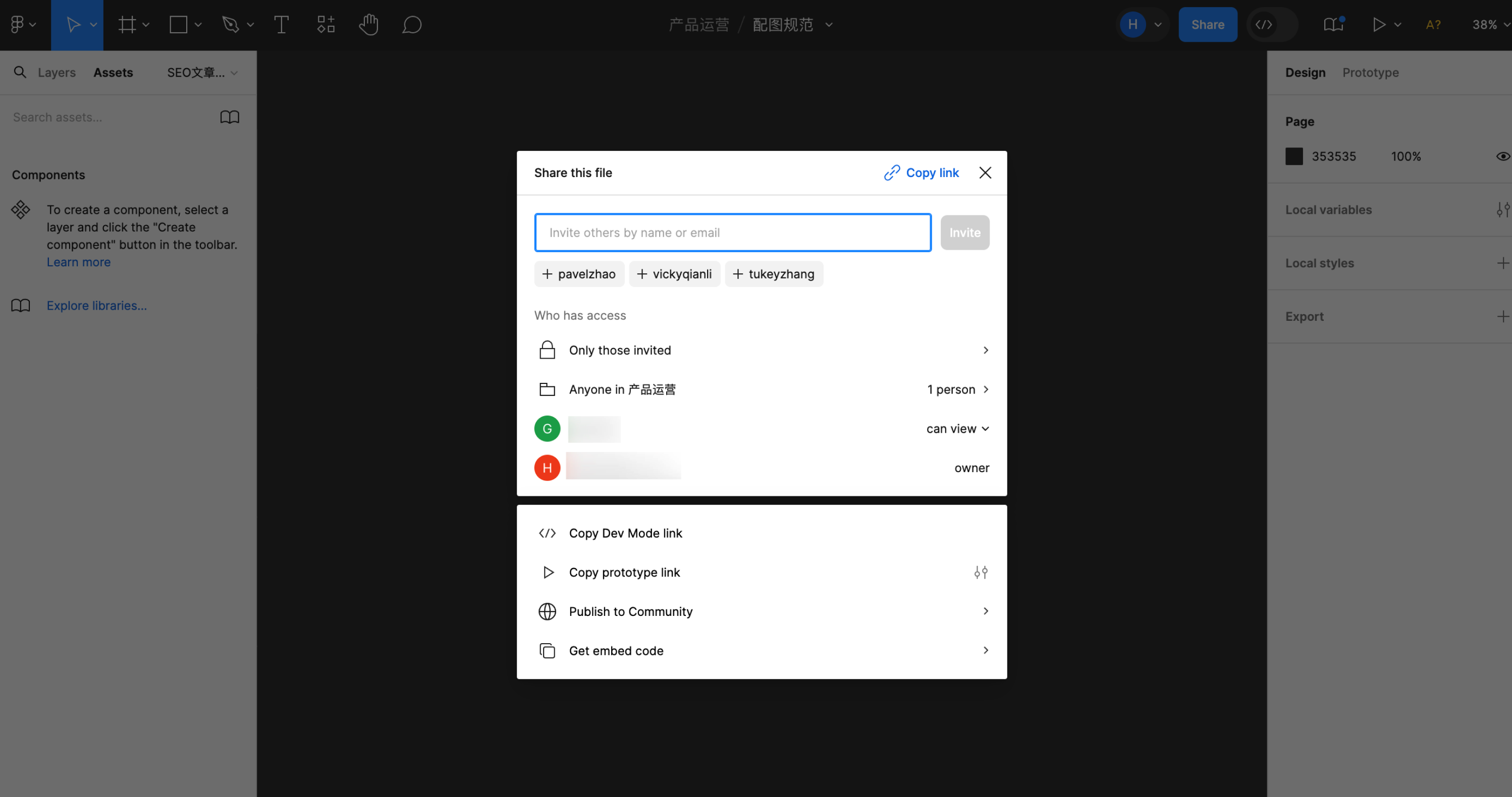Expand Pen tool options chevron
Image resolution: width=1512 pixels, height=797 pixels.
[250, 25]
